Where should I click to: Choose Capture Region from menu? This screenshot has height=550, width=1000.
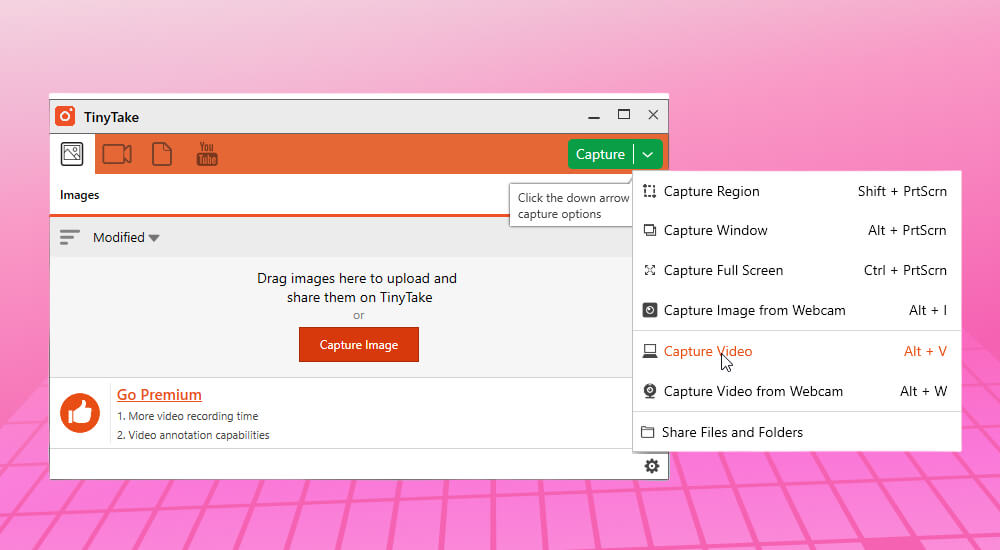[x=797, y=191]
